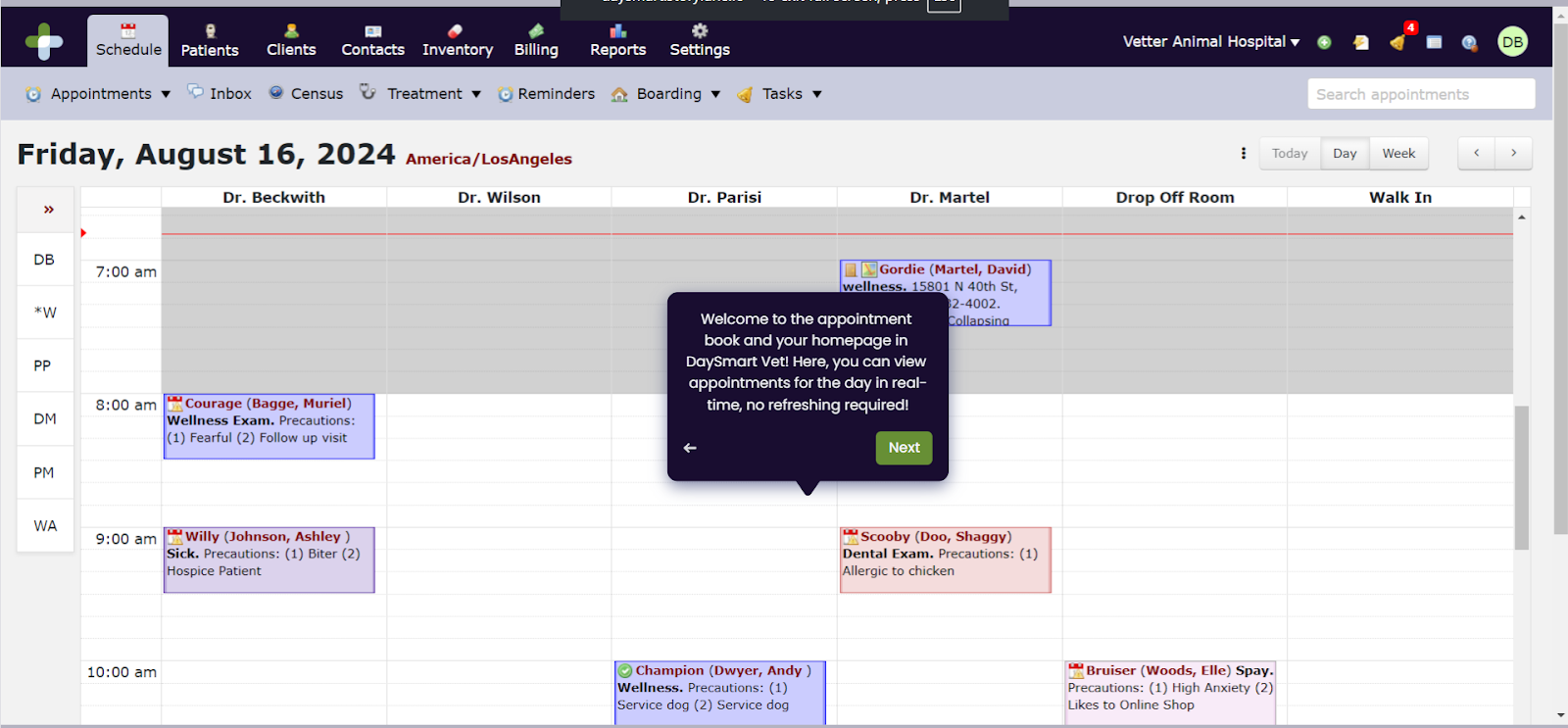
Task: Open the quick note lightning page icon
Action: point(1361,42)
